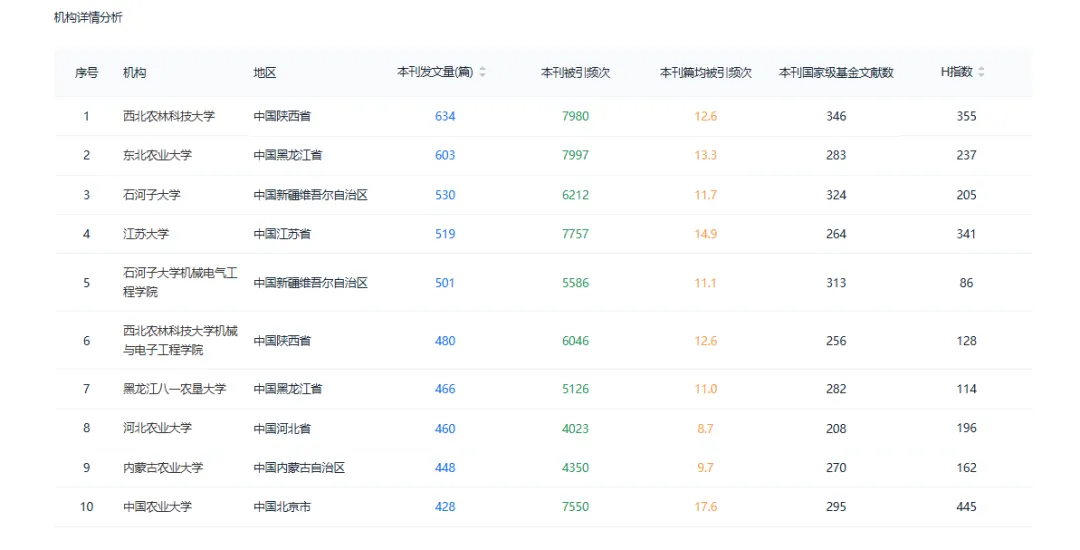This screenshot has height=550, width=1080.
Task: Click the 机构 column header
Action: click(134, 72)
